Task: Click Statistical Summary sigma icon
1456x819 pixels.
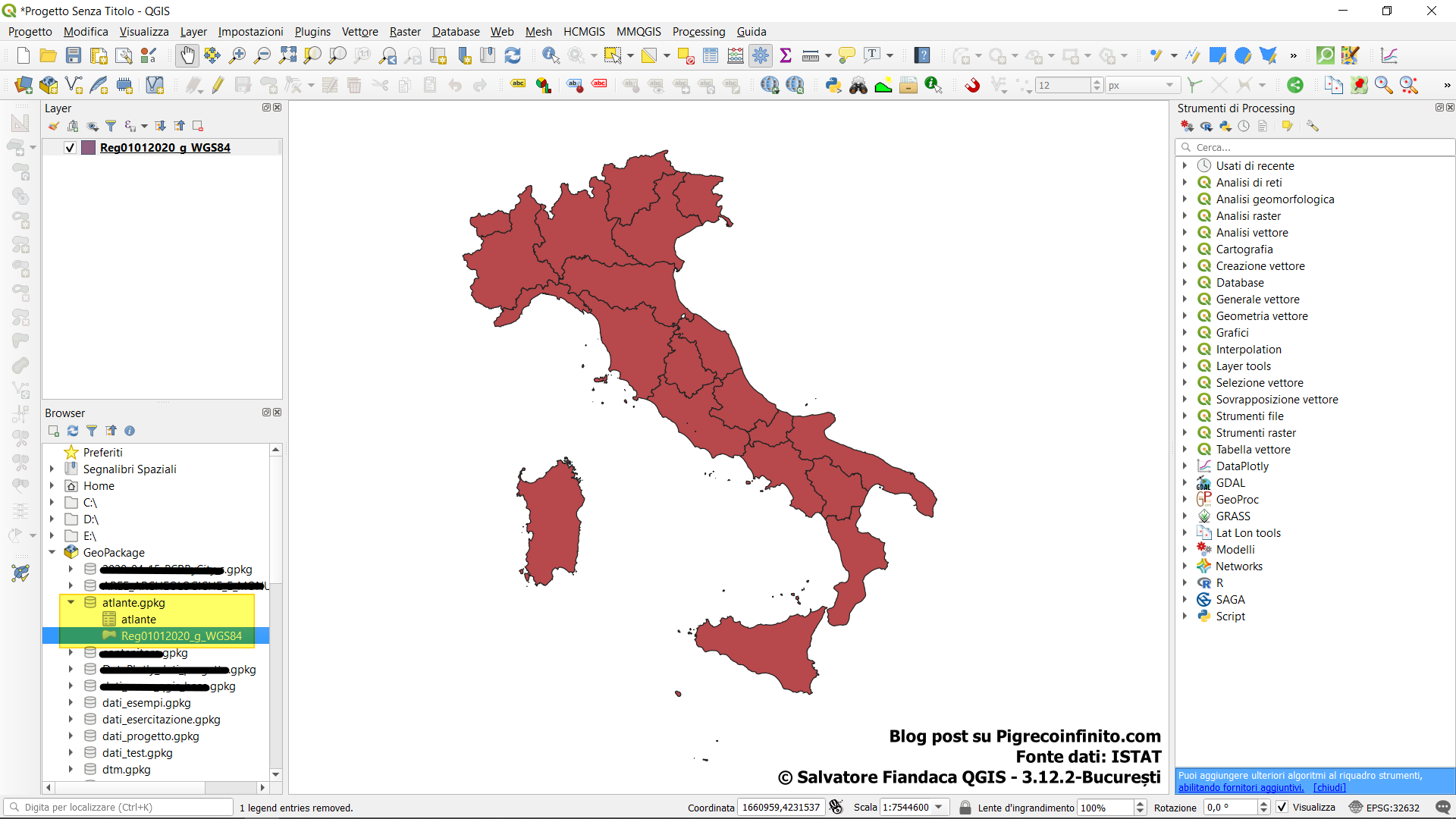Action: coord(786,55)
